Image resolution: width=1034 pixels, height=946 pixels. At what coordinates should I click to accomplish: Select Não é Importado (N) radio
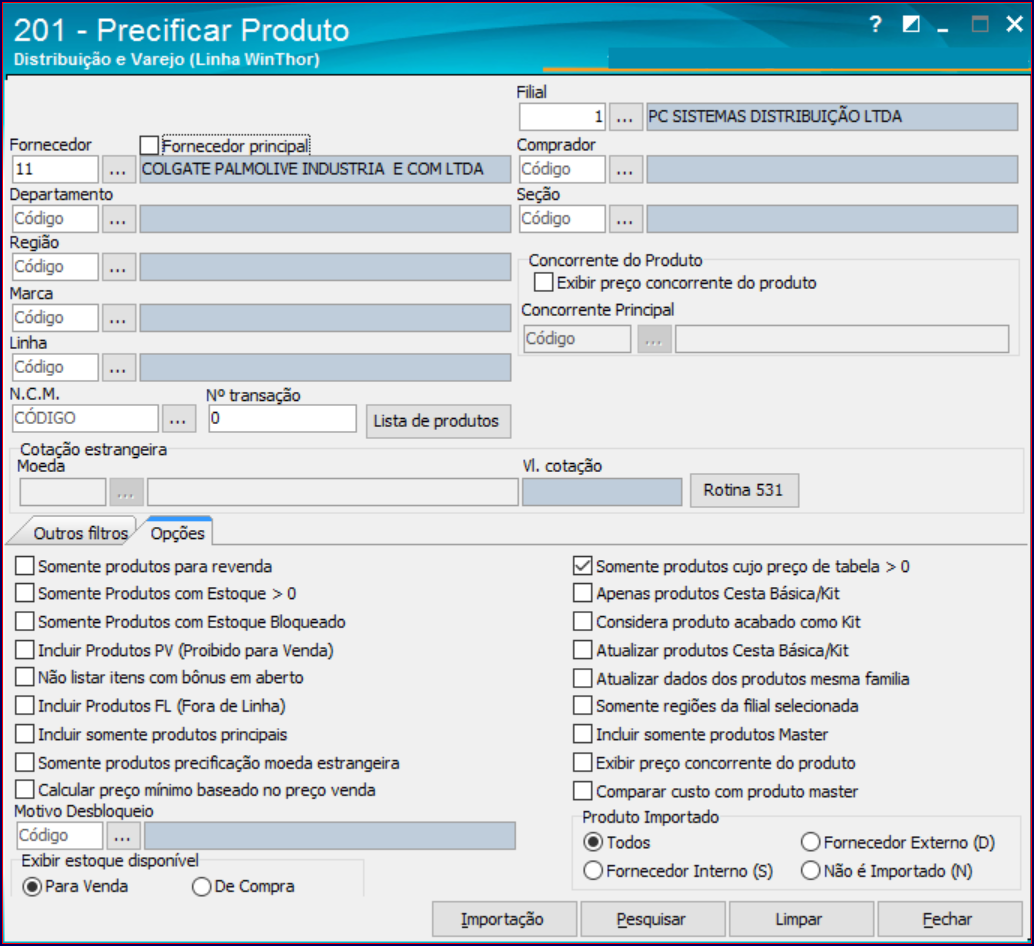point(810,870)
